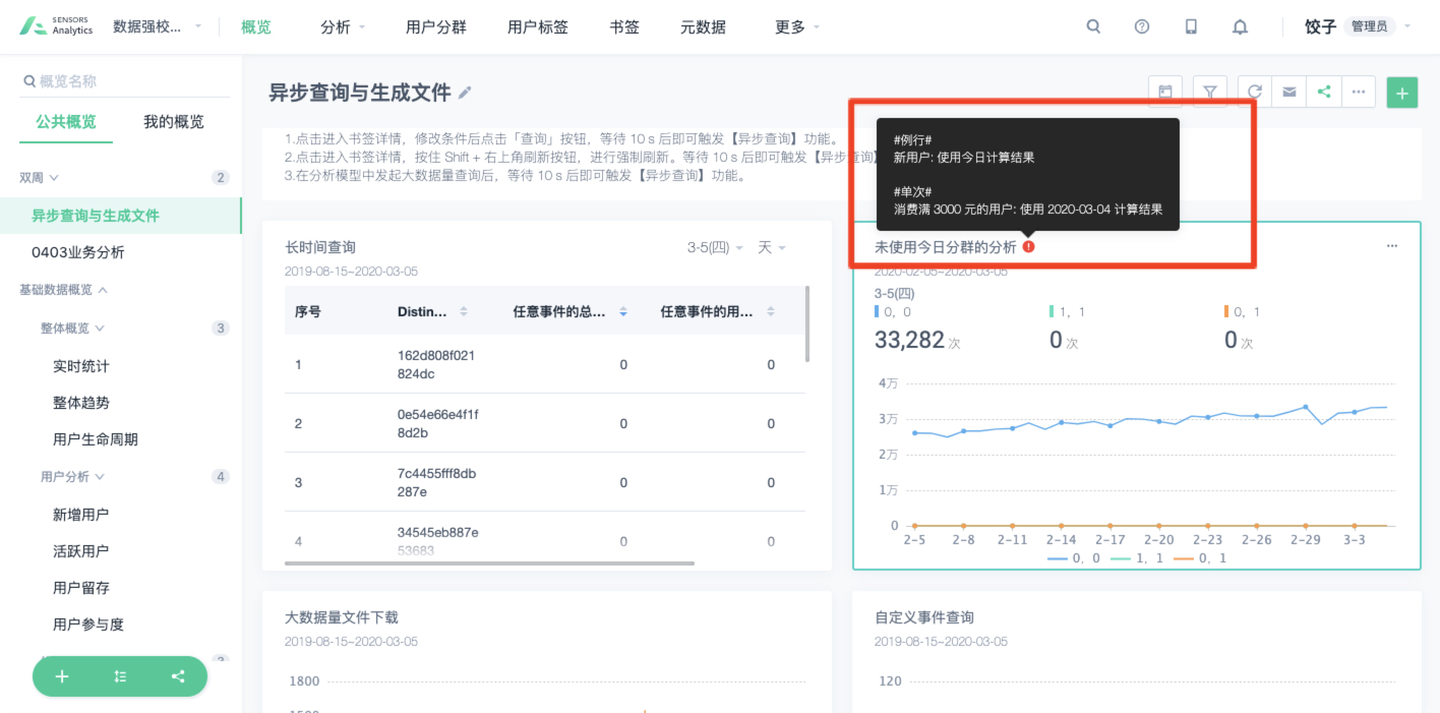Open 活跃用户 dashboard
Screen dimensions: 1440x713
[x=81, y=550]
